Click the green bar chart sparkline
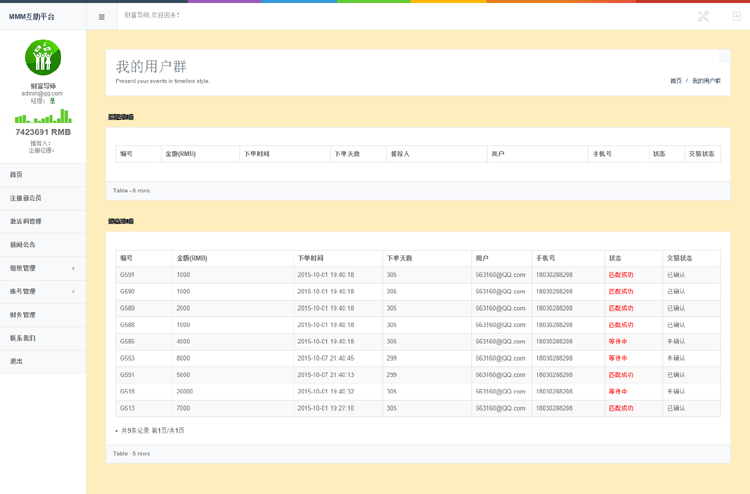Viewport: 750px width, 494px height. coord(43,116)
